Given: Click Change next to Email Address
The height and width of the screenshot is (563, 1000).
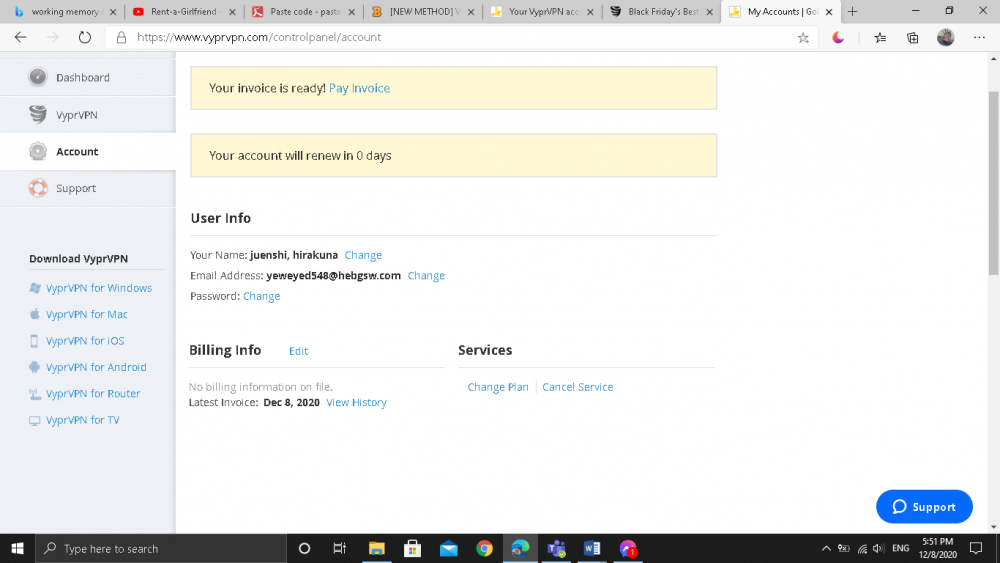Looking at the screenshot, I should (426, 276).
